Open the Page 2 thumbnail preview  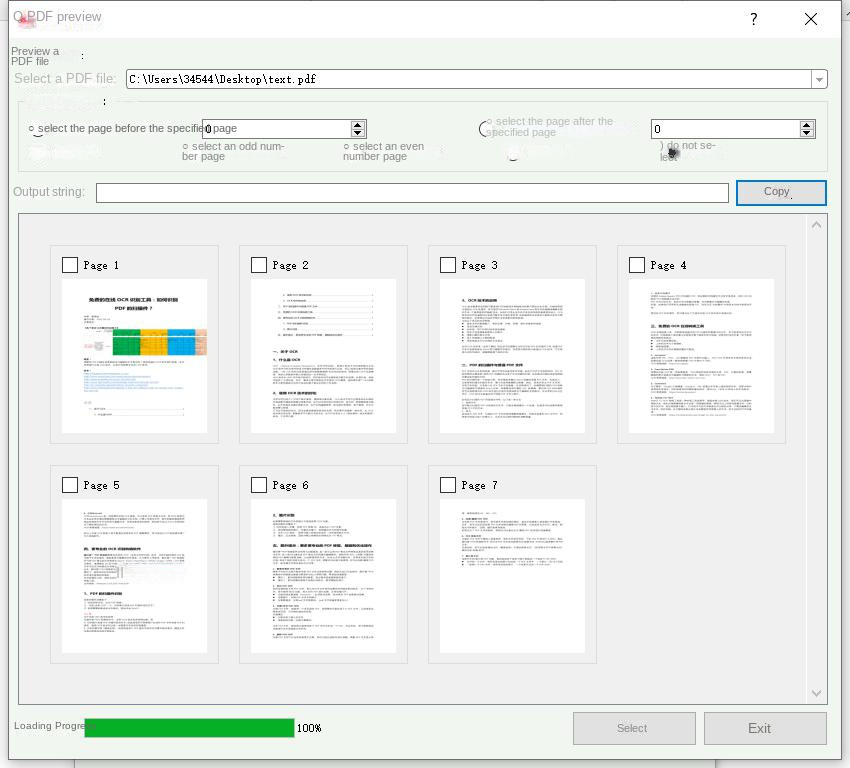[323, 356]
